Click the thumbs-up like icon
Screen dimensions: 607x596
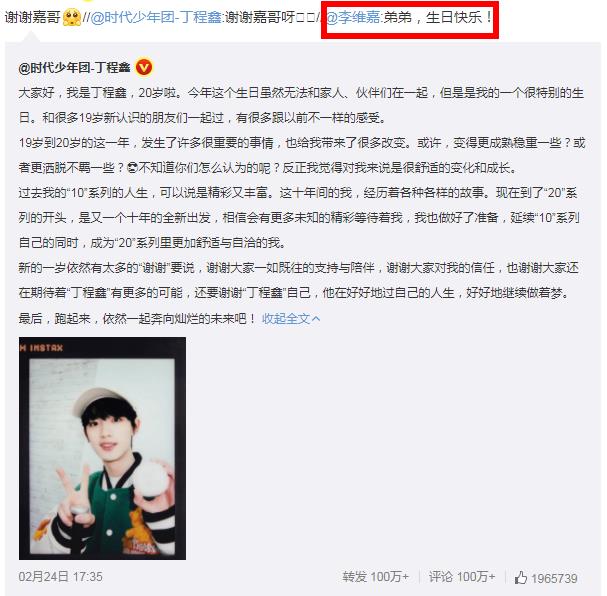click(x=521, y=577)
